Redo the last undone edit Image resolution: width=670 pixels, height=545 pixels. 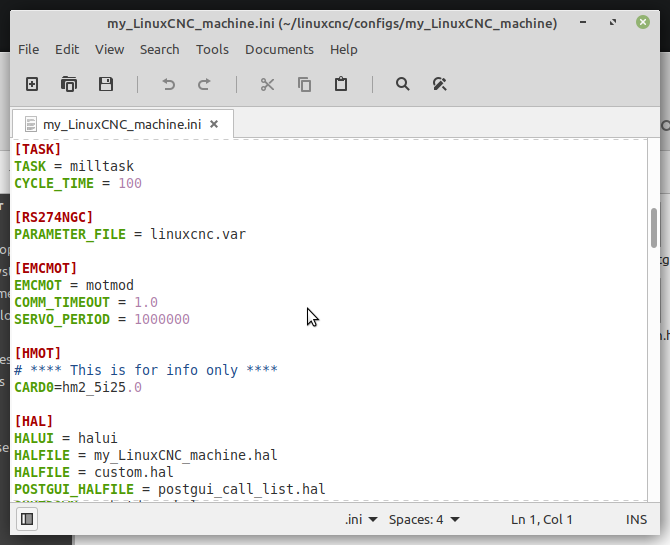tap(204, 84)
